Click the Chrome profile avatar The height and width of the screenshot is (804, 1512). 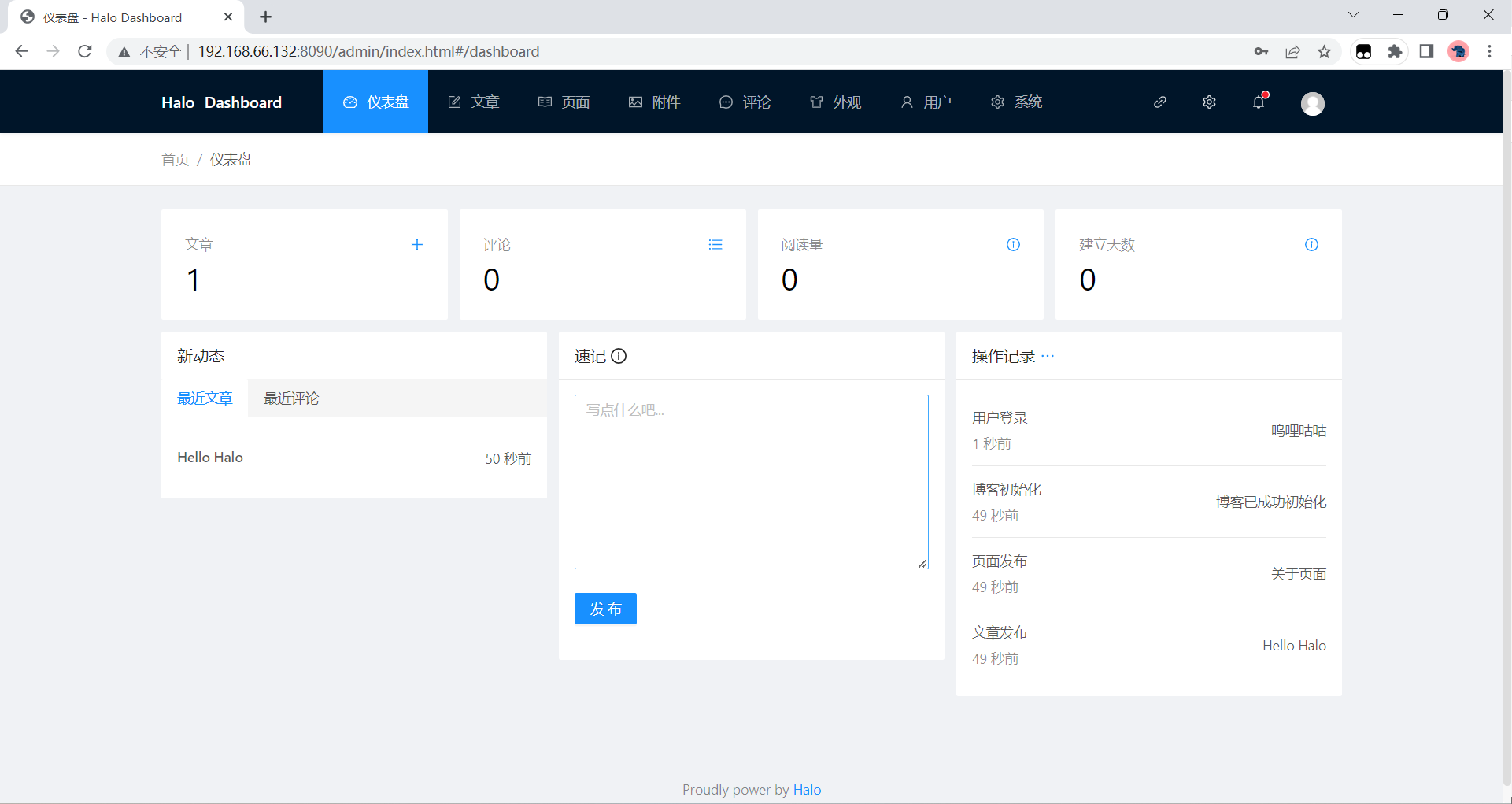1458,51
